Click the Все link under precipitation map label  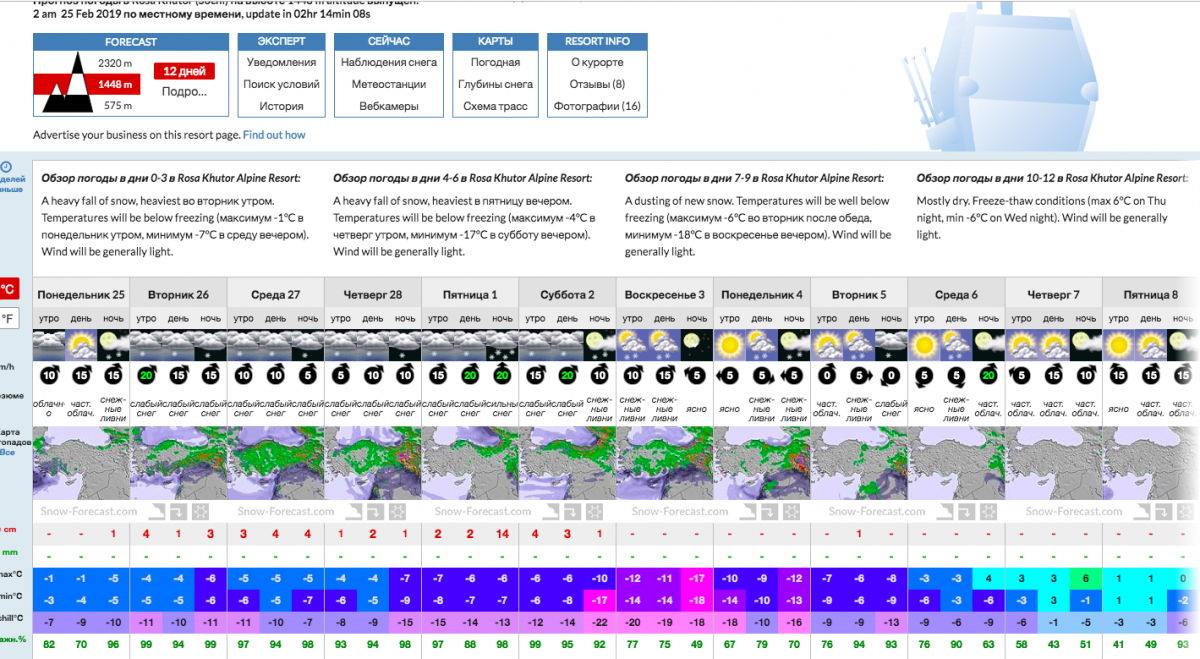click(6, 452)
